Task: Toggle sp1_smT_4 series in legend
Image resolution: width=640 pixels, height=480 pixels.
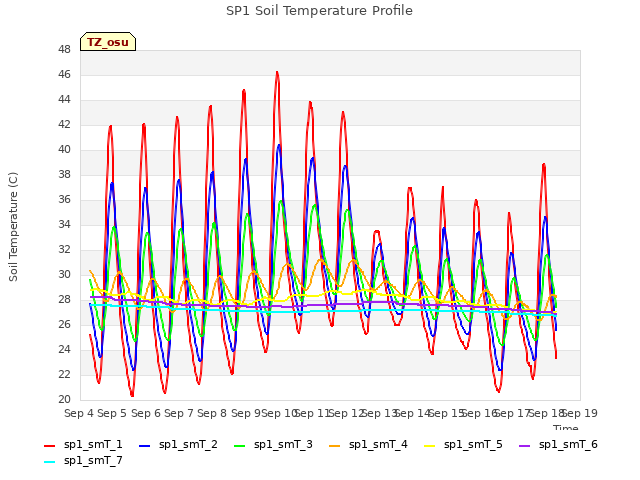Action: [368, 444]
